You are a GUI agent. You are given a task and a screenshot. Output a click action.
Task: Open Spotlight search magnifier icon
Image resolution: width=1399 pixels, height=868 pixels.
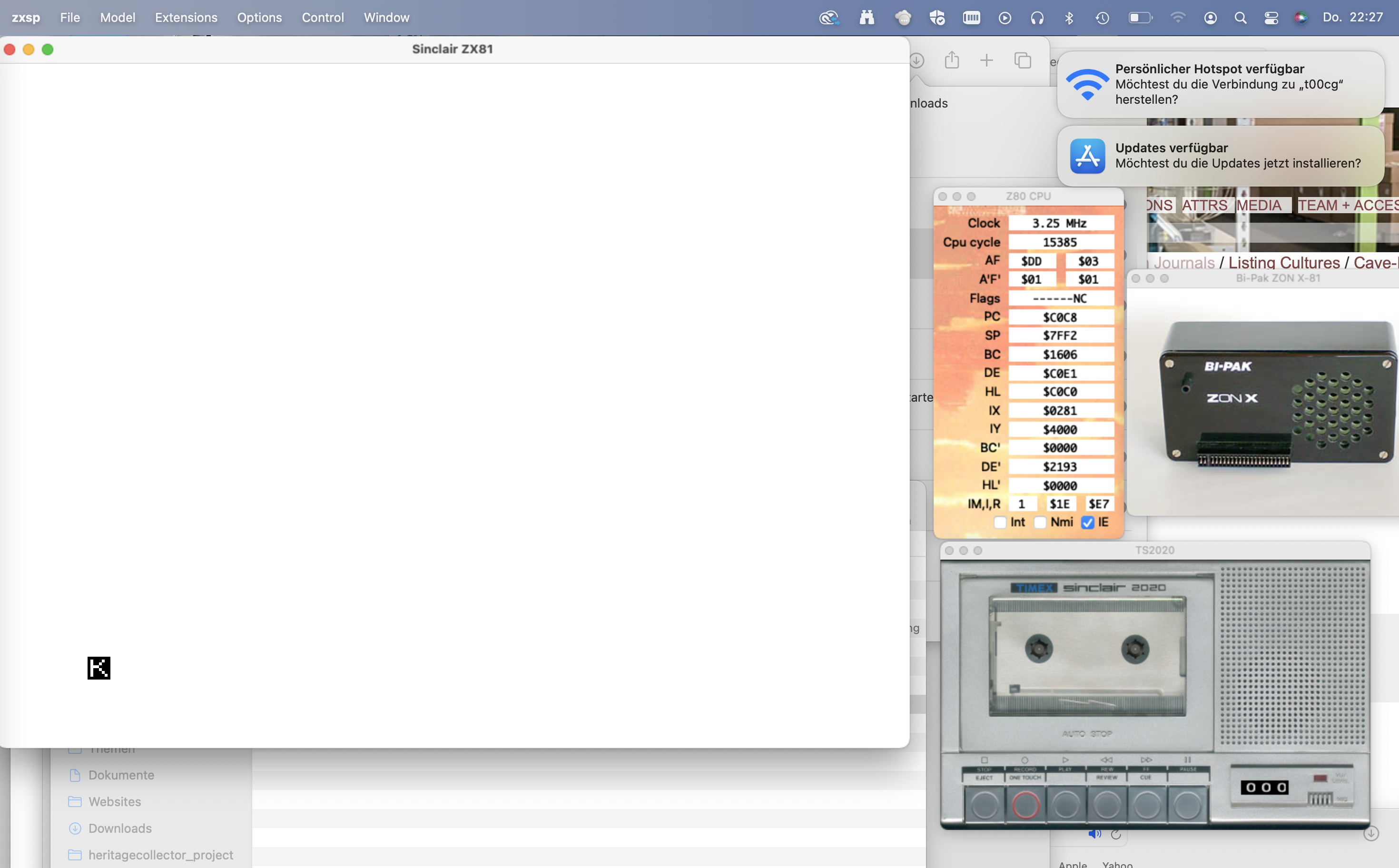pyautogui.click(x=1240, y=18)
